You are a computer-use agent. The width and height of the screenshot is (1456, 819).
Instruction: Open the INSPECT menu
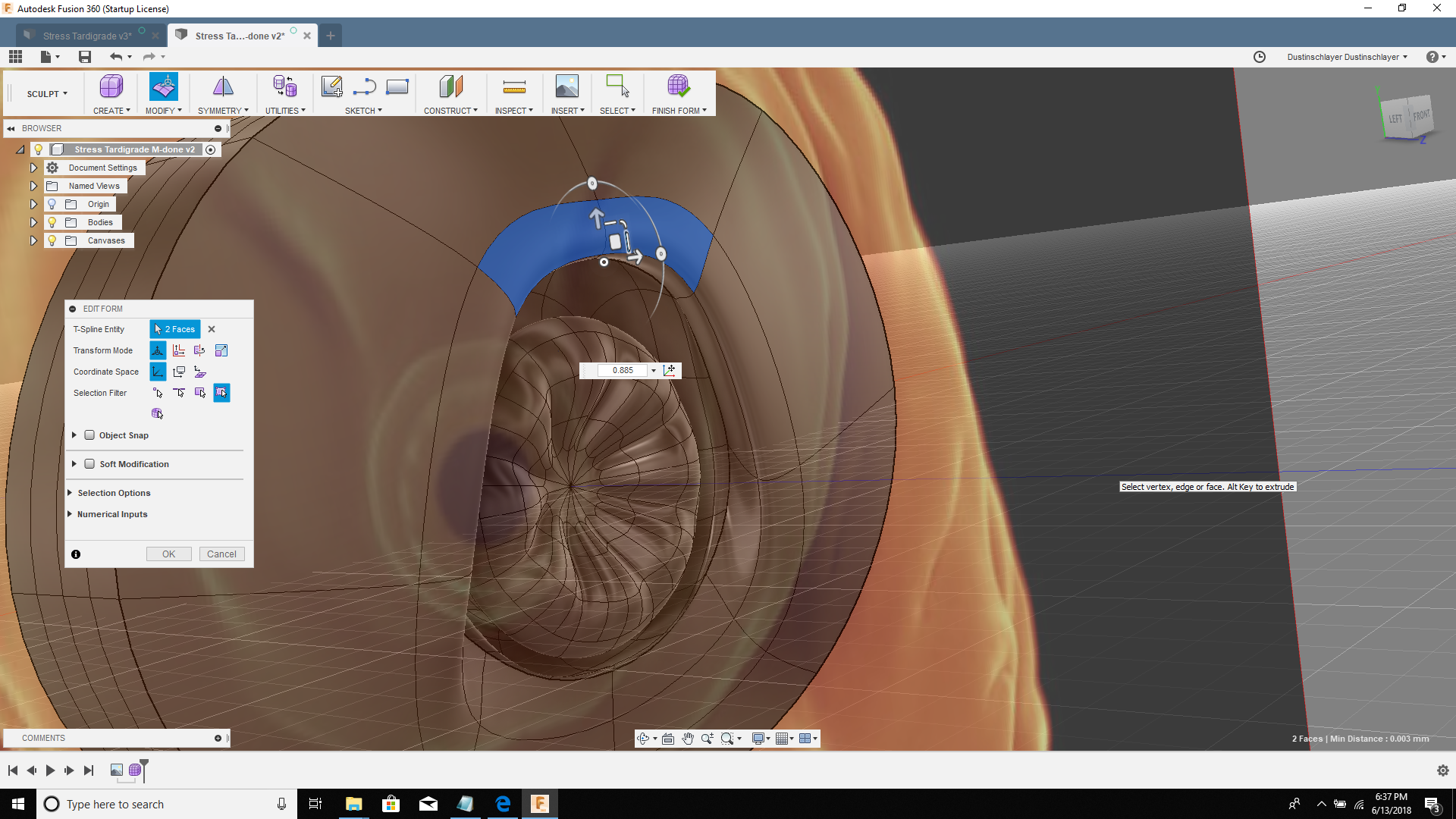coord(514,111)
